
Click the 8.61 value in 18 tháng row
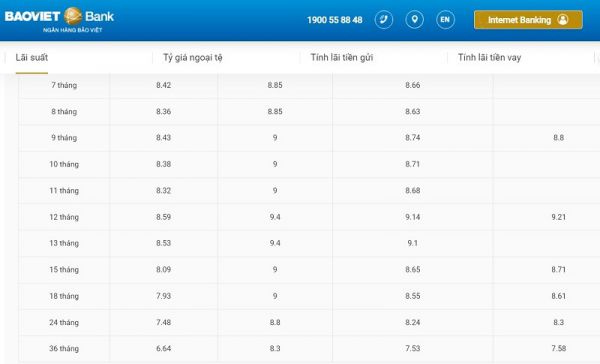click(558, 296)
